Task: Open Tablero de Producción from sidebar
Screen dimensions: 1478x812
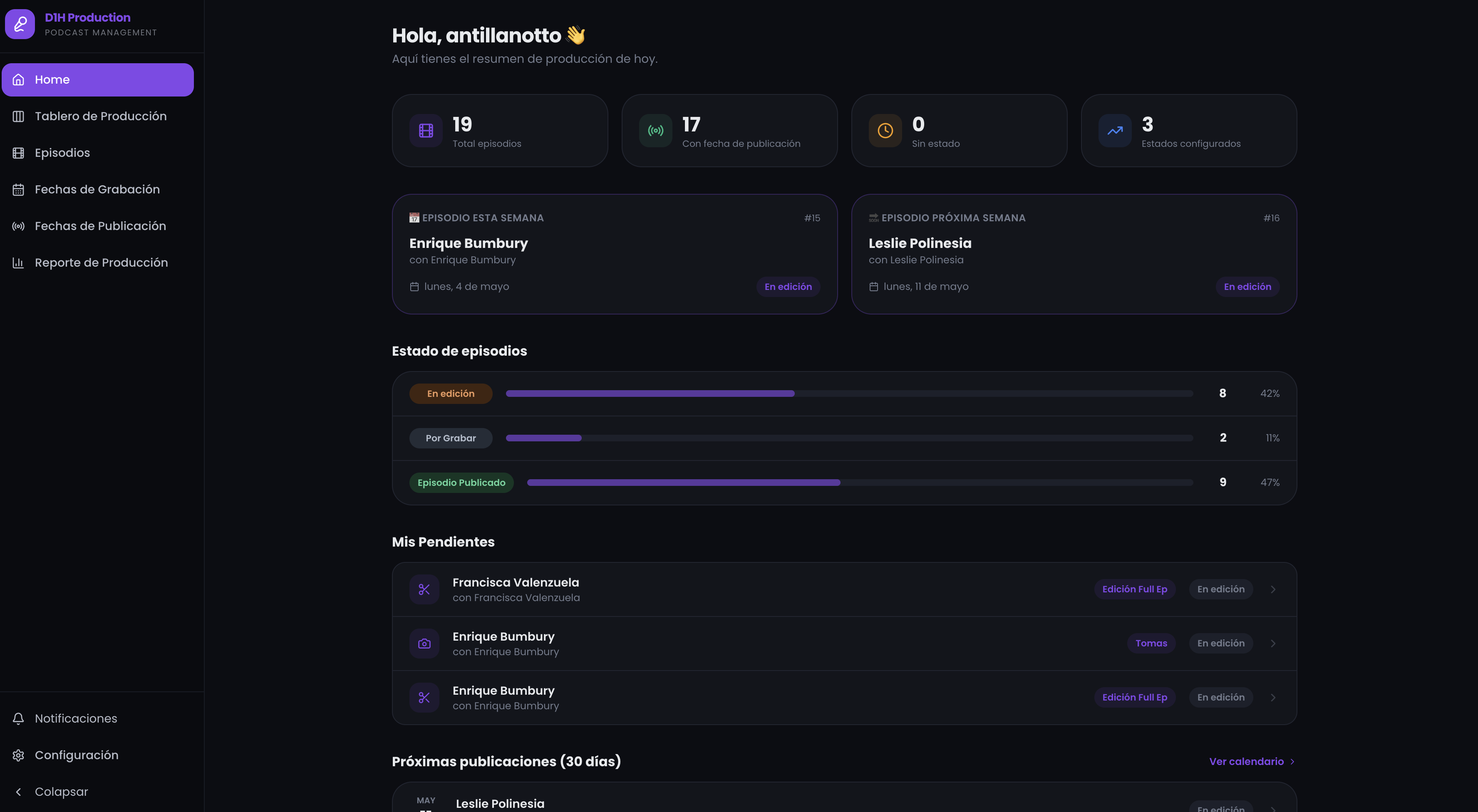Action: pyautogui.click(x=97, y=116)
